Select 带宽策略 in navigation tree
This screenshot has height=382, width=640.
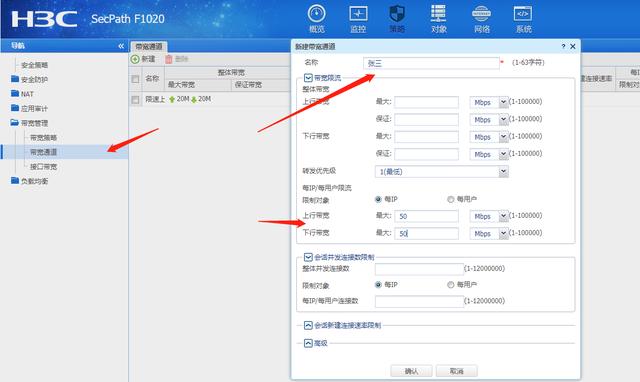coord(43,138)
